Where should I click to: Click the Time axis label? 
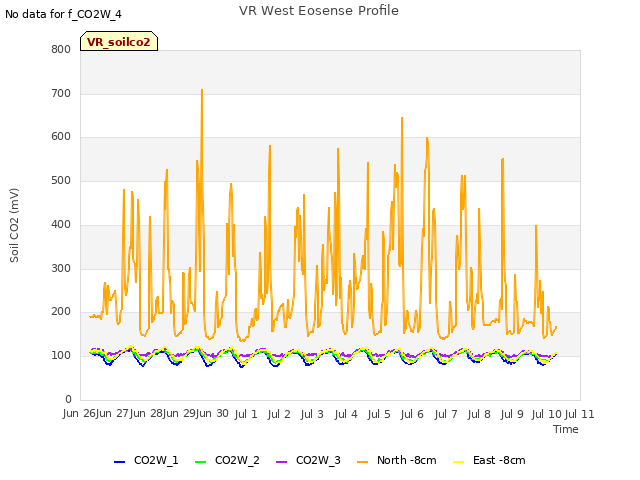coord(566,429)
